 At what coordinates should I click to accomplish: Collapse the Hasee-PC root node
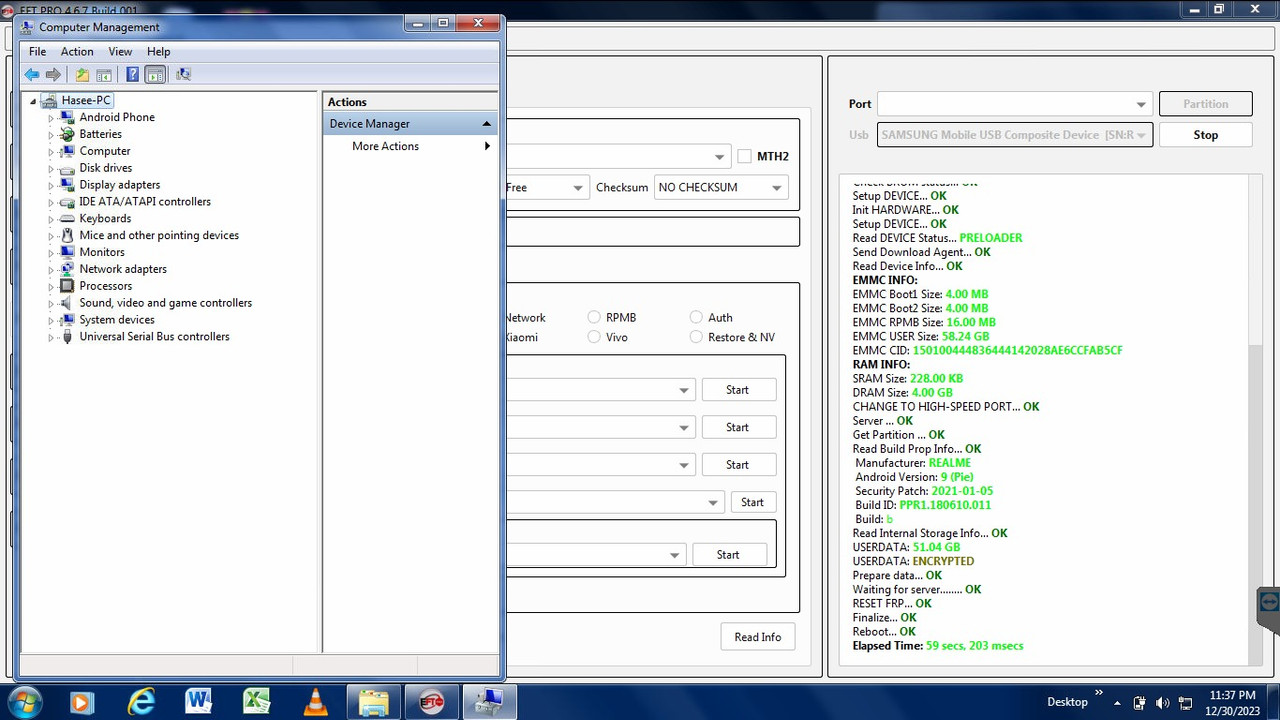click(x=33, y=101)
